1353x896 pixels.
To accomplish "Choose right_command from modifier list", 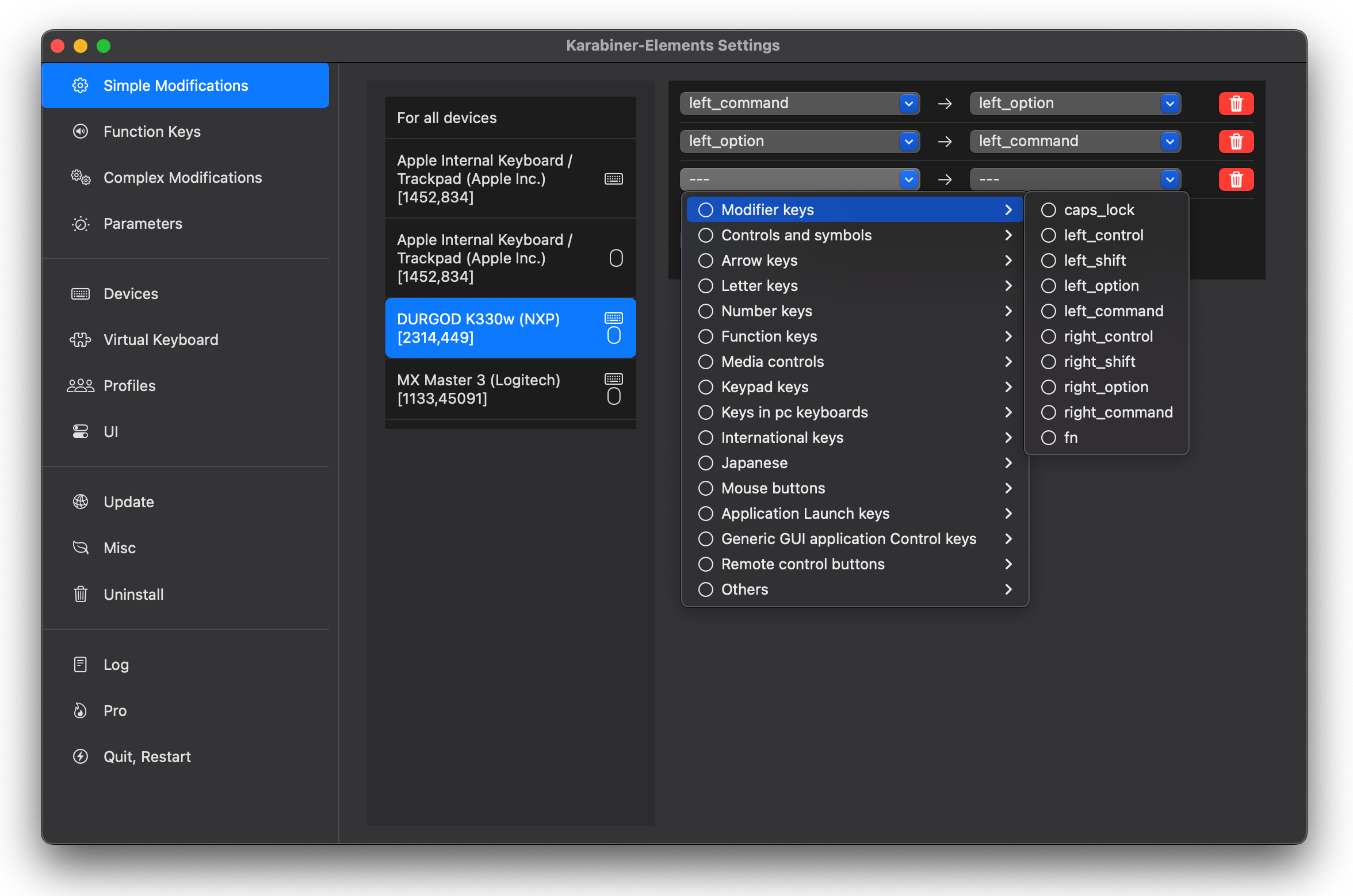I will [1117, 412].
